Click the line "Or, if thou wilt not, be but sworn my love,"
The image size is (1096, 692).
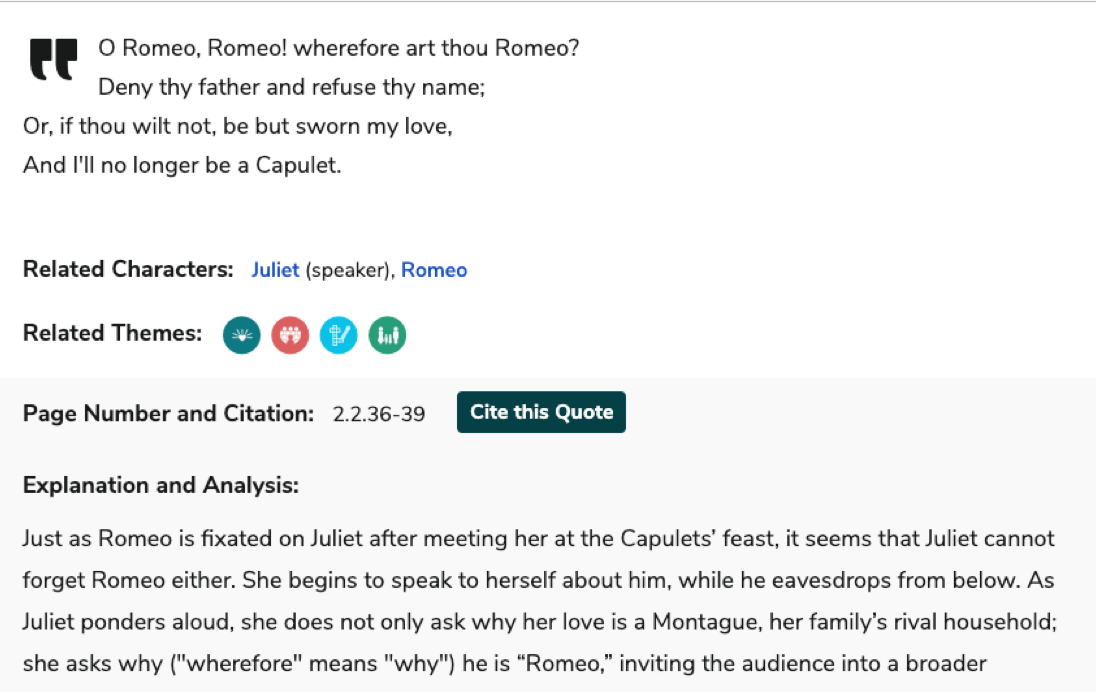237,127
